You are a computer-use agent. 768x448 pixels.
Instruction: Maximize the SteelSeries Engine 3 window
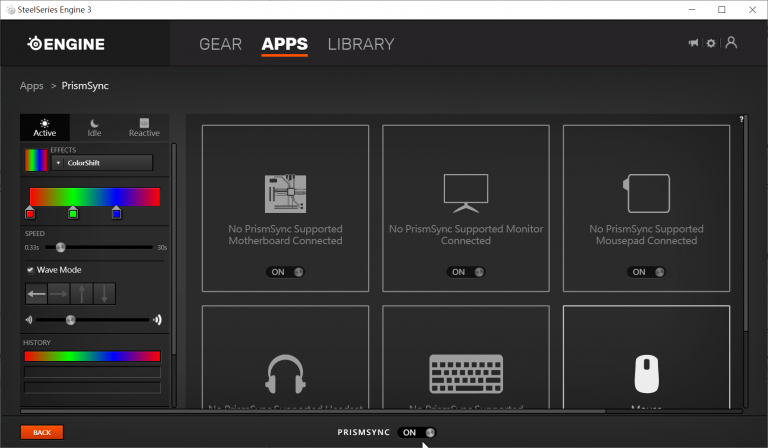coord(721,9)
